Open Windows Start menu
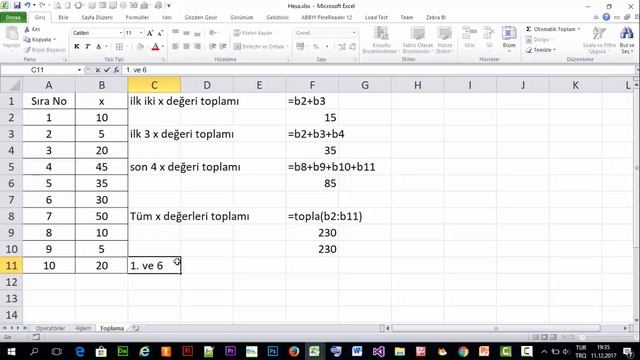 pyautogui.click(x=11, y=351)
